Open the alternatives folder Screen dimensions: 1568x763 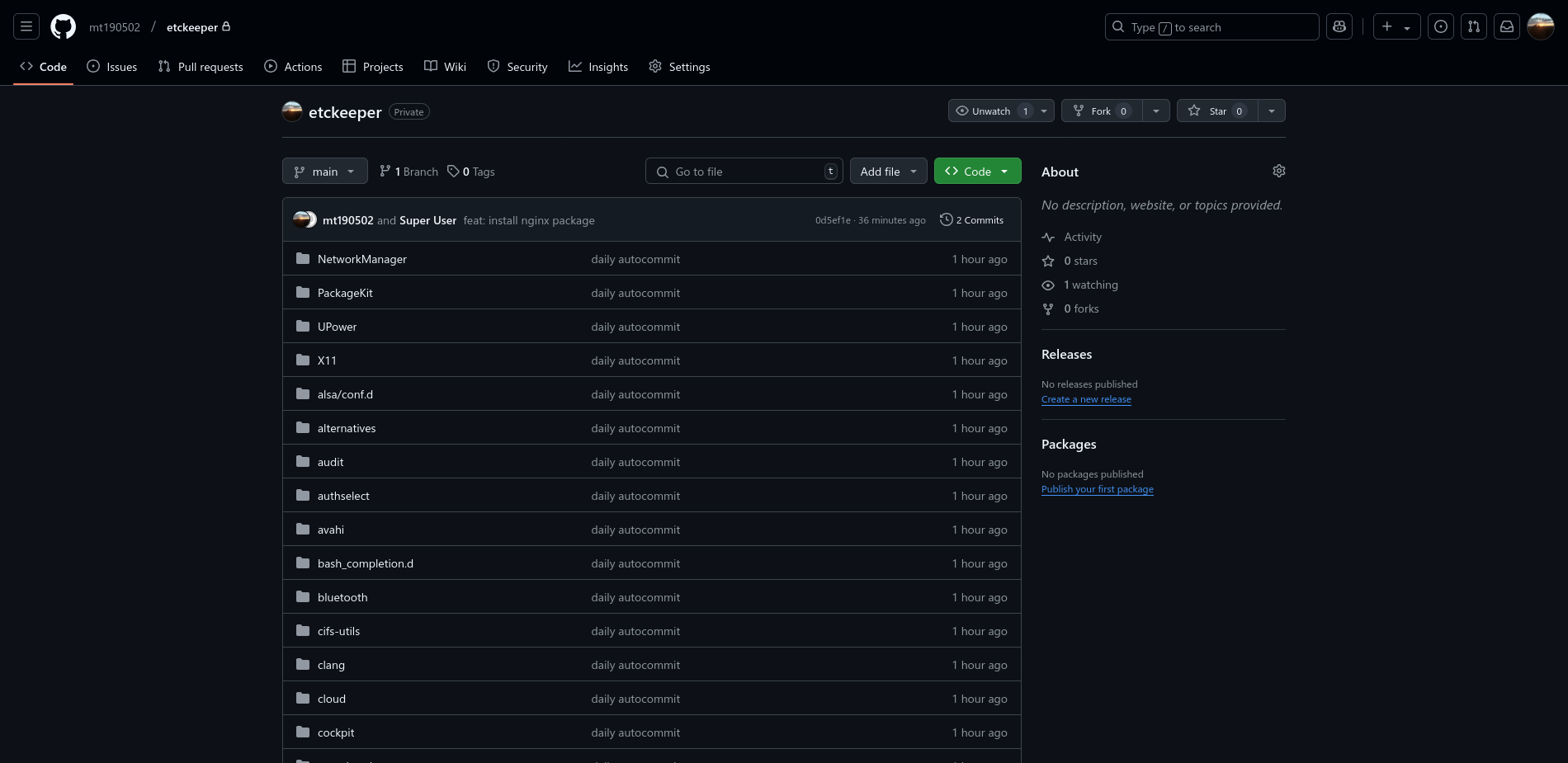tap(347, 428)
